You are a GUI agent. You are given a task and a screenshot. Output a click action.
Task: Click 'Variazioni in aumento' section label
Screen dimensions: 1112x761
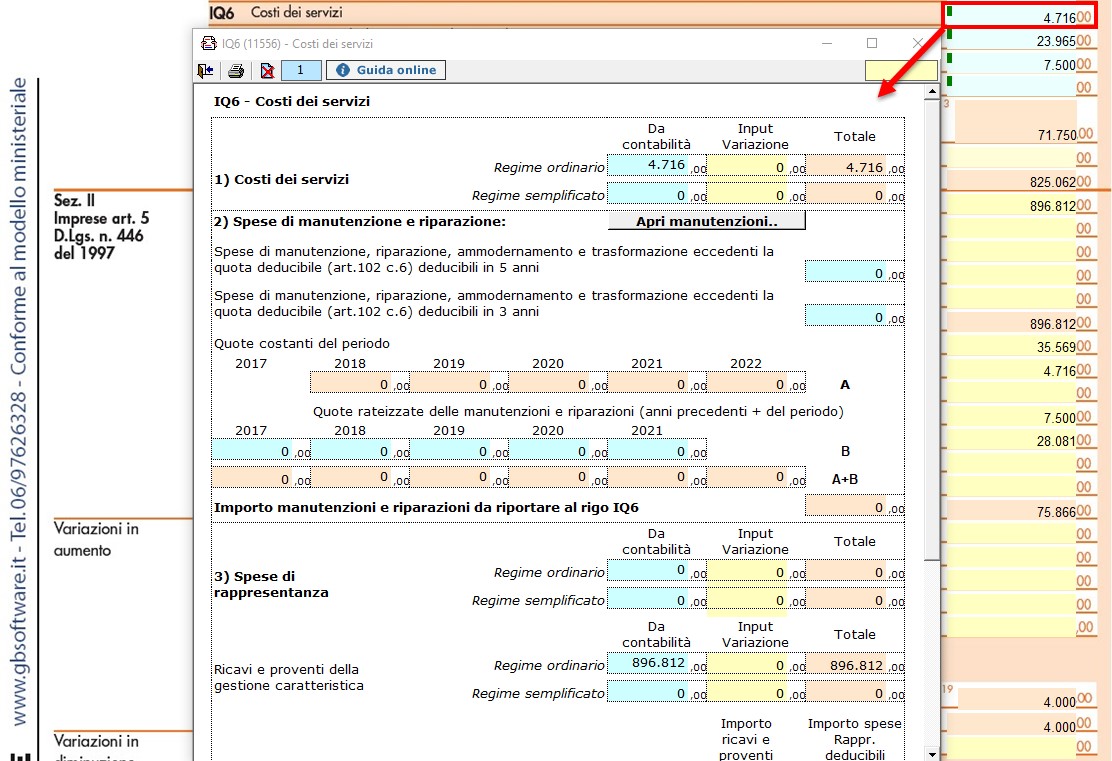pos(96,539)
